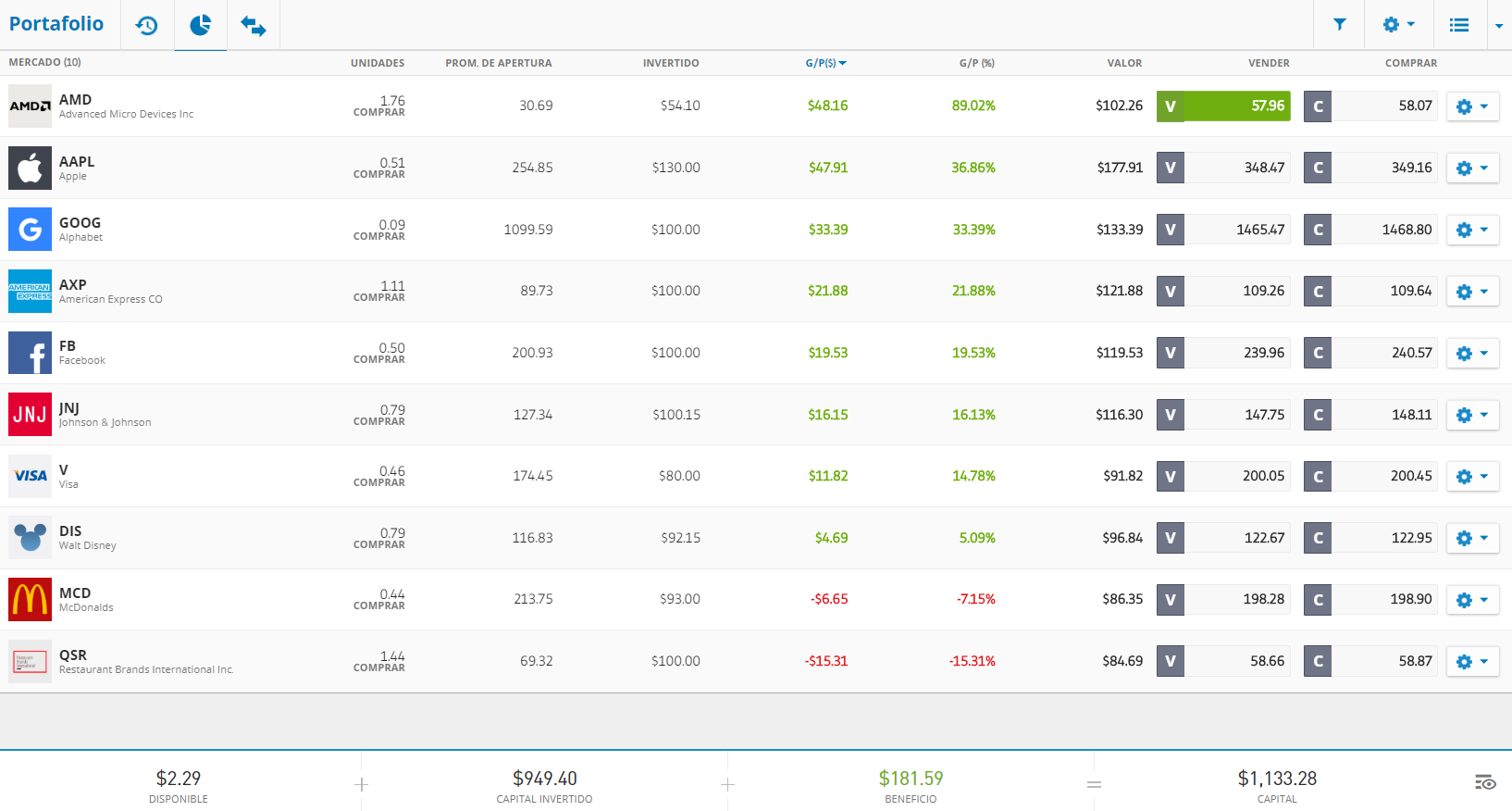1512x811 pixels.
Task: Sell MCD at 198.28
Action: pos(1223,600)
